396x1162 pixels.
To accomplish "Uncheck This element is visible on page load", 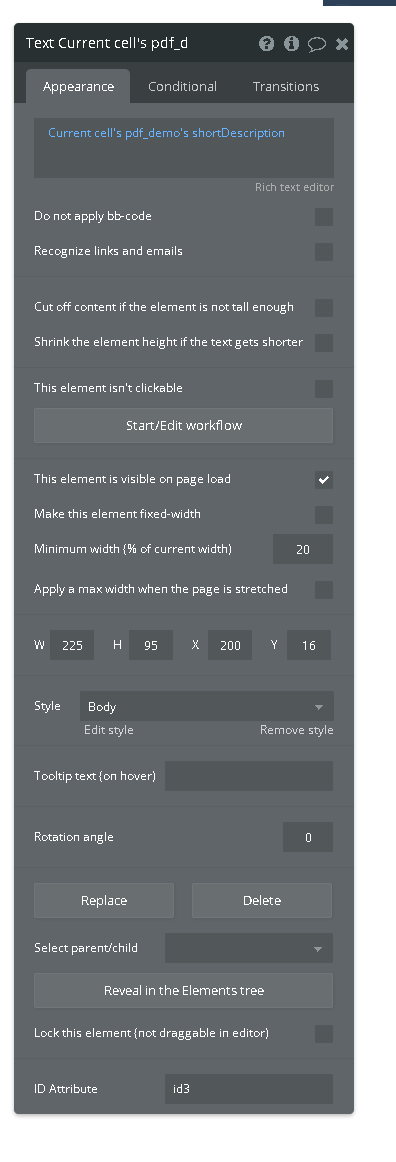I will pos(324,480).
